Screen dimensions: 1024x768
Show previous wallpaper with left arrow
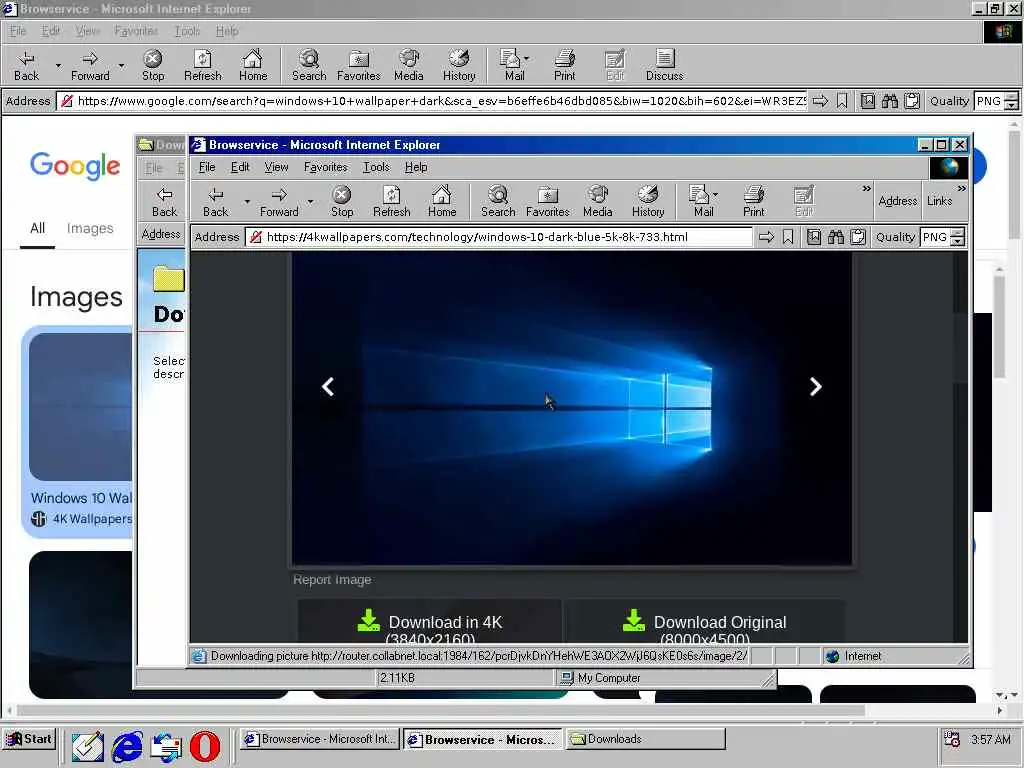pos(328,387)
